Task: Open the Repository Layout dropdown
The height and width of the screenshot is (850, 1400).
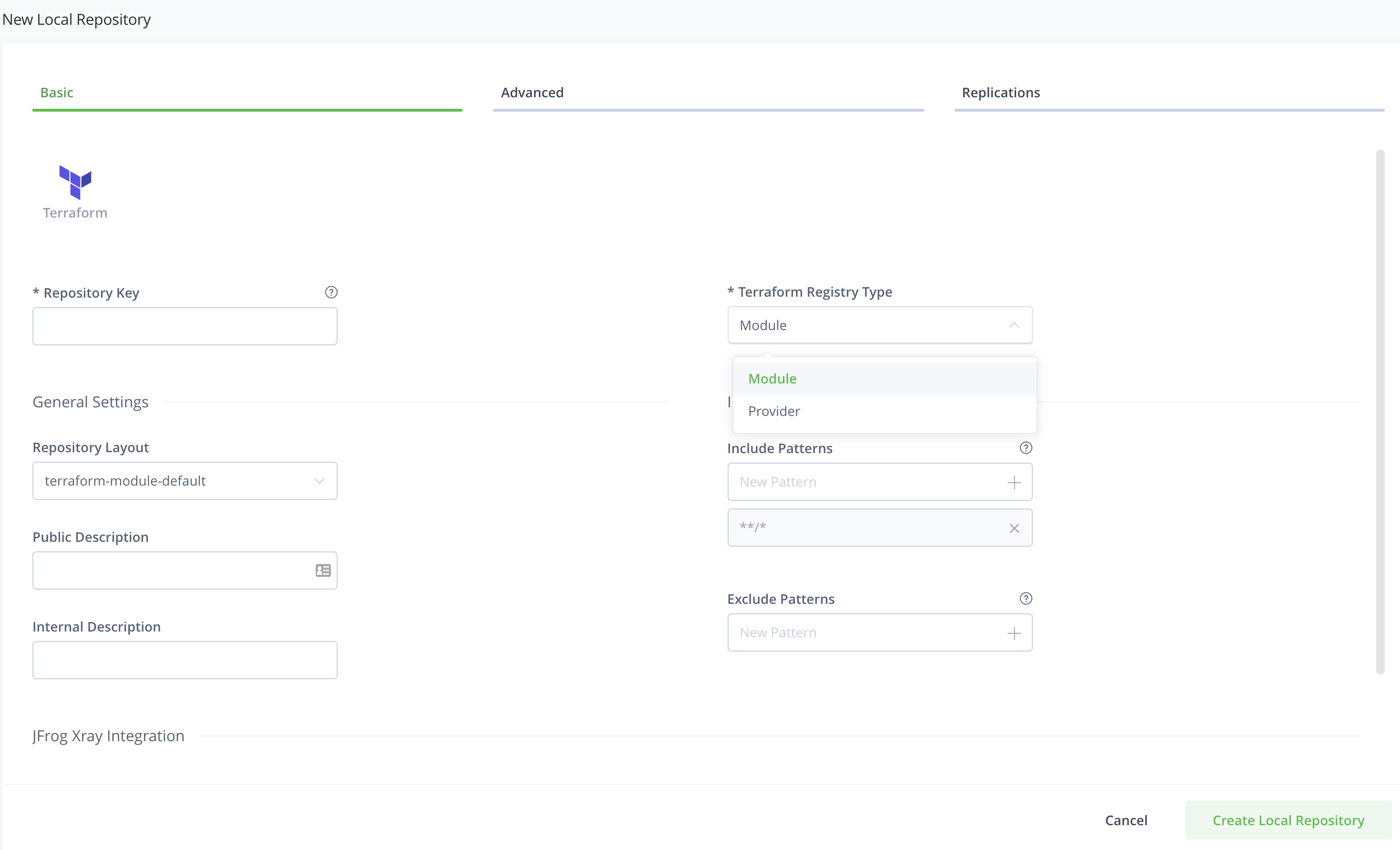Action: [185, 481]
